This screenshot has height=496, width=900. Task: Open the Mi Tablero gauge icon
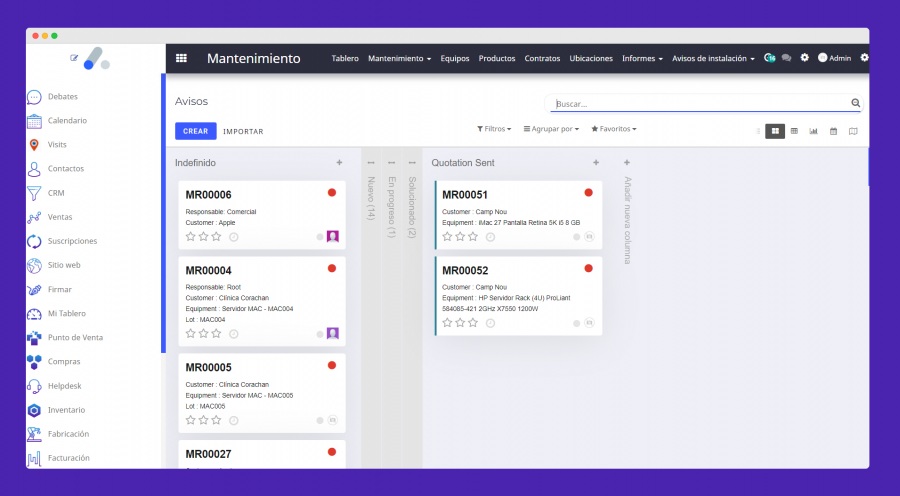coord(34,314)
